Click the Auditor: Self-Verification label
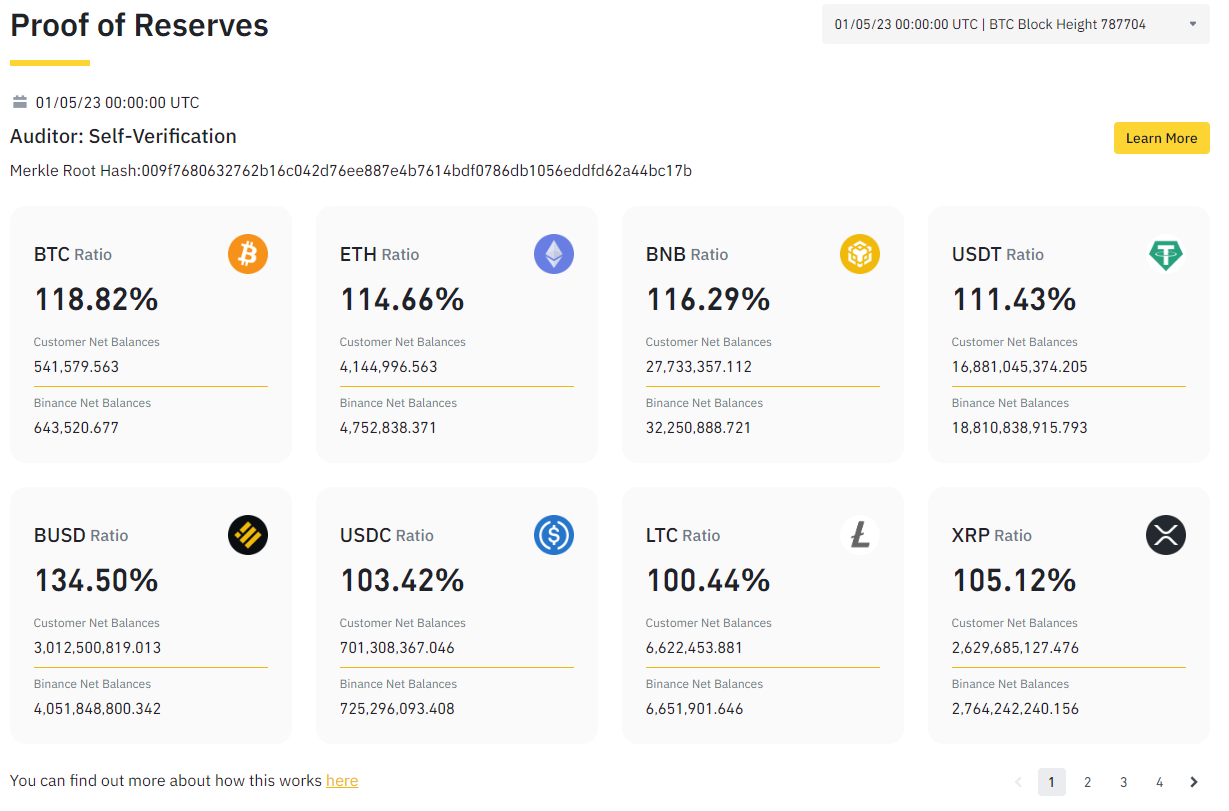 tap(123, 136)
